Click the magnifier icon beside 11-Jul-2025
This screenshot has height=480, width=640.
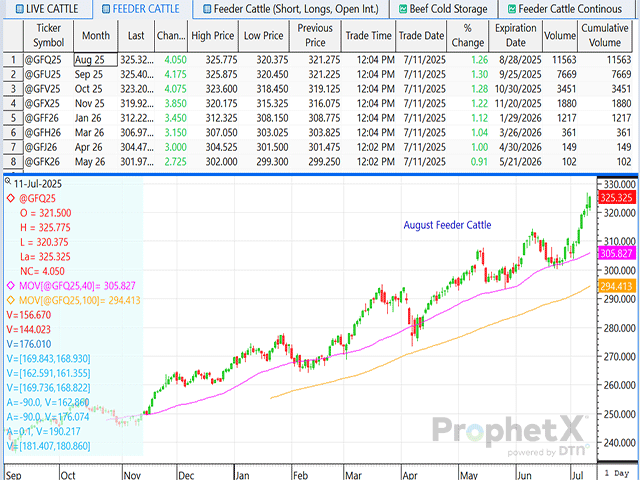coord(8,181)
